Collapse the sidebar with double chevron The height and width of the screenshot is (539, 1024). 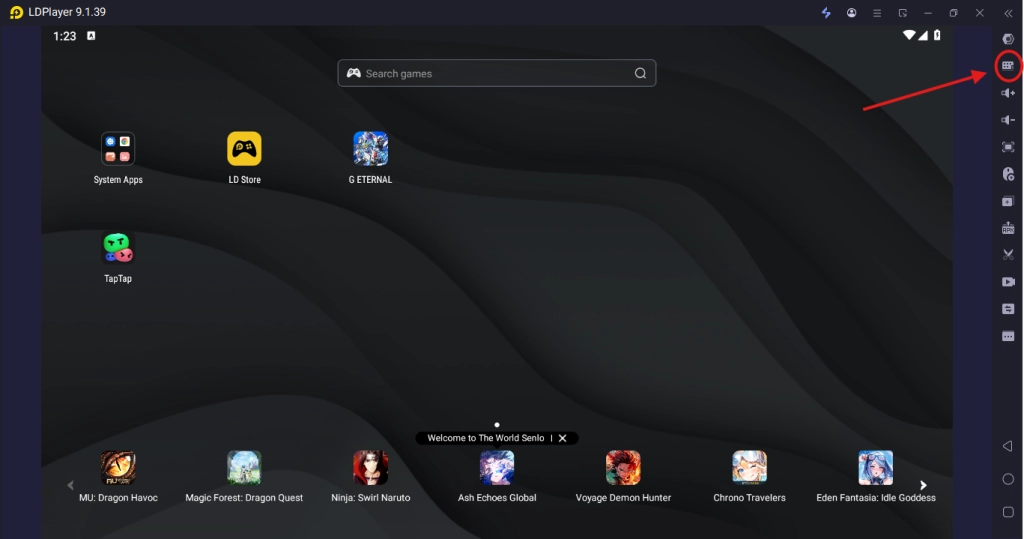point(1008,12)
